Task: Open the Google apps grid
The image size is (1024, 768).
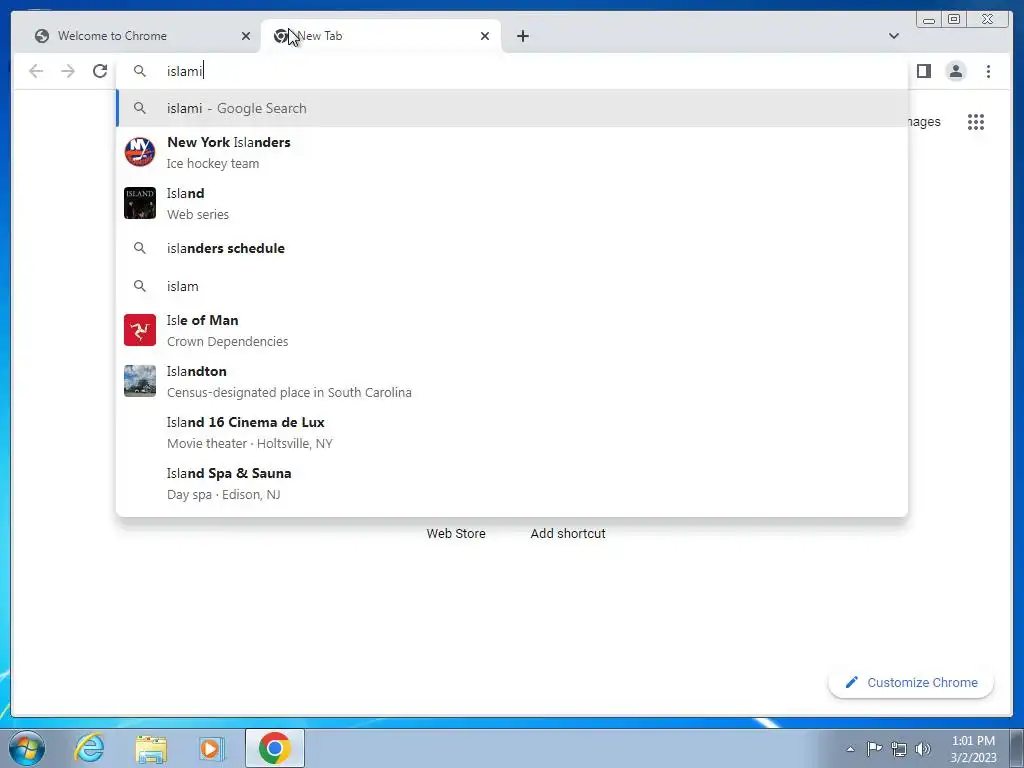Action: pyautogui.click(x=976, y=121)
